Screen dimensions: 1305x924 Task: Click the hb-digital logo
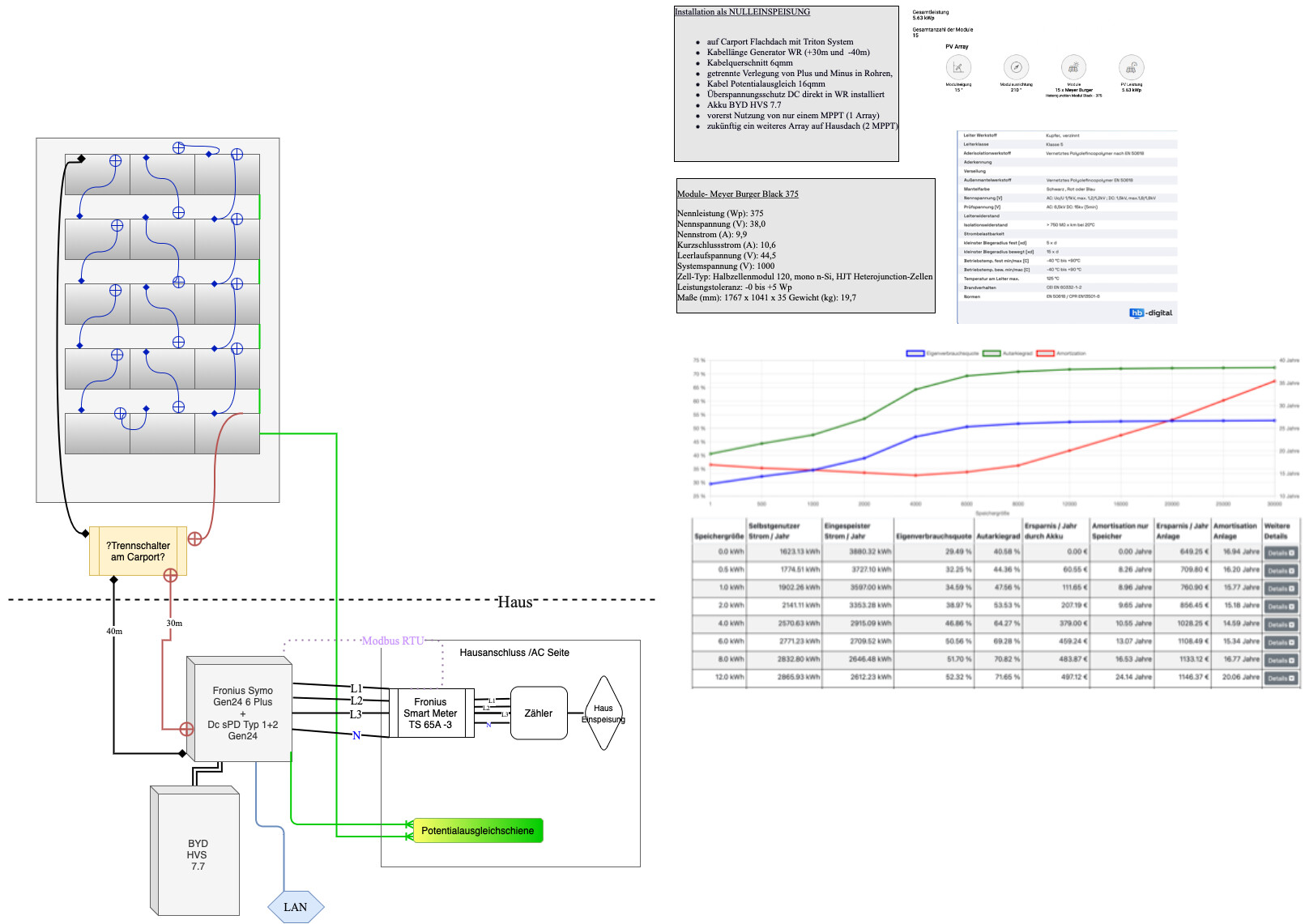tap(1151, 313)
